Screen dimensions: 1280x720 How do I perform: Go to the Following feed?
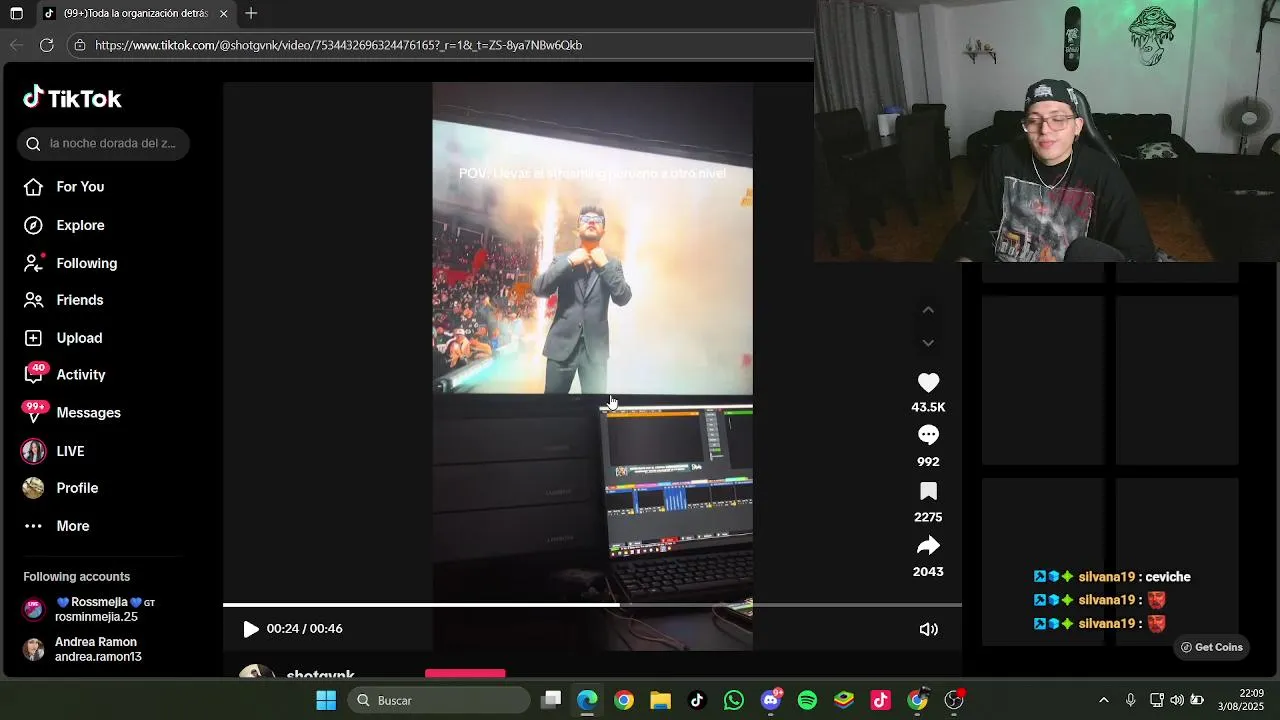click(70, 263)
